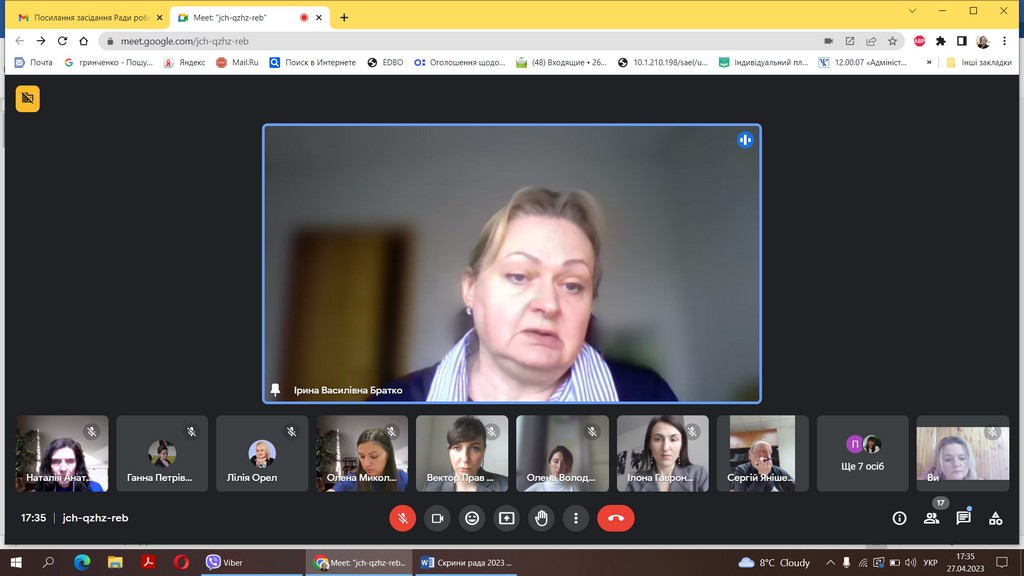Open the EDBO bookmark
The height and width of the screenshot is (576, 1024).
coord(386,62)
